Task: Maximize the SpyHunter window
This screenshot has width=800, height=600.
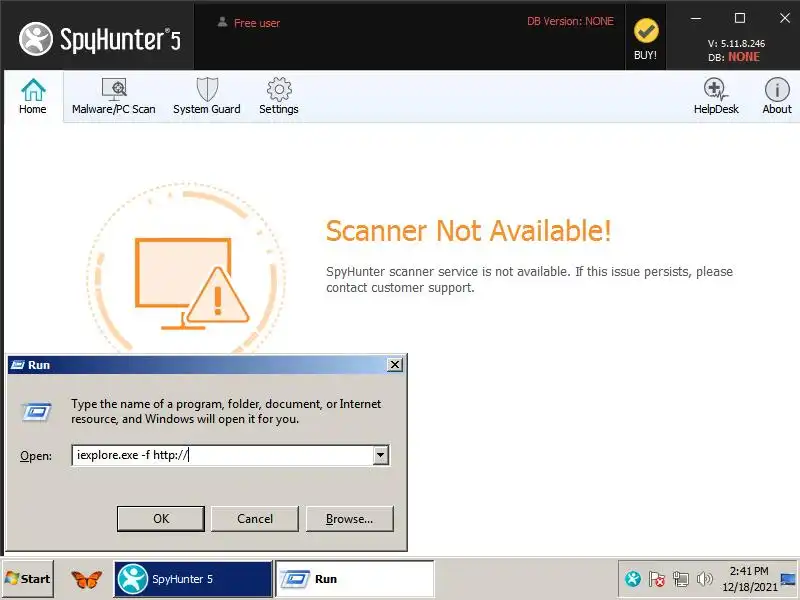Action: point(740,18)
